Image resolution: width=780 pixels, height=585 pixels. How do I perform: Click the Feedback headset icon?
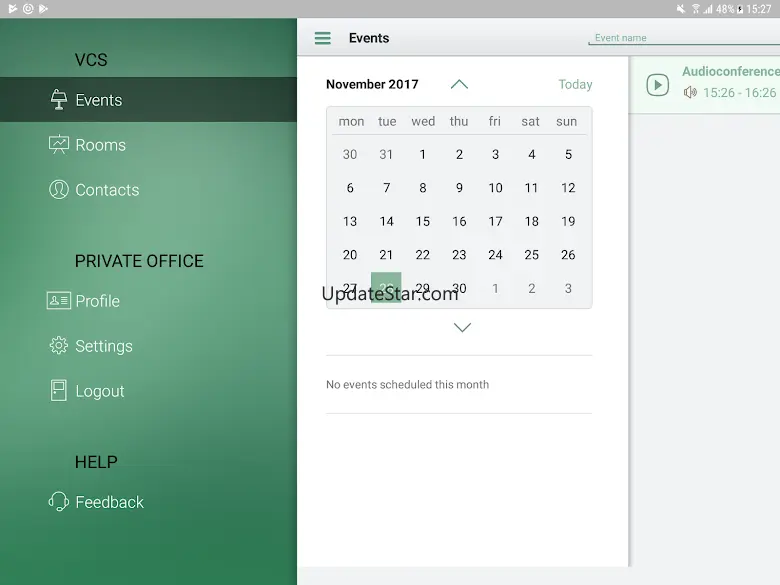coord(59,501)
